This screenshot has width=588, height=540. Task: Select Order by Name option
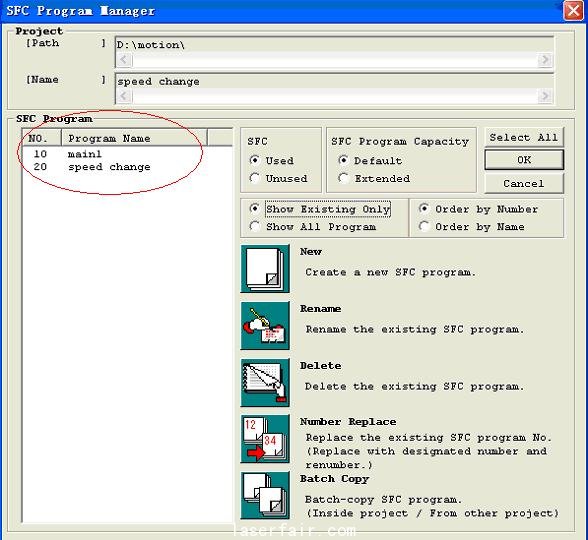tap(424, 226)
